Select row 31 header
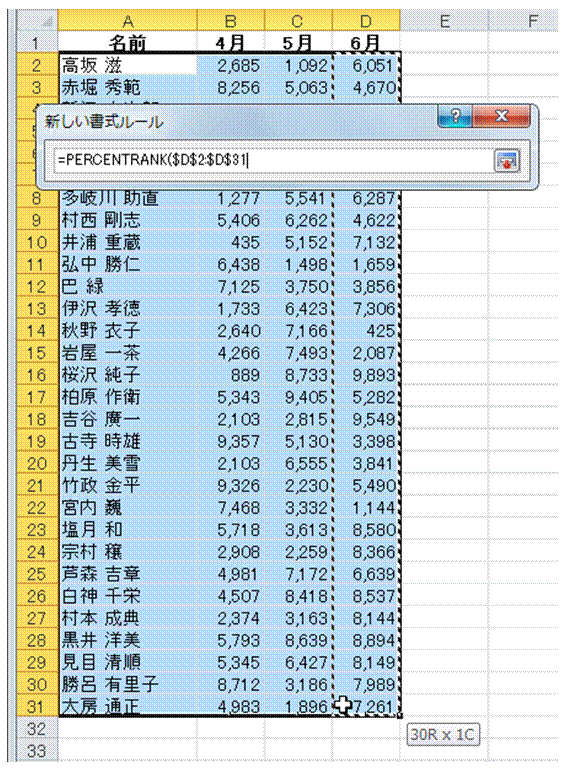The width and height of the screenshot is (567, 771). (x=37, y=707)
